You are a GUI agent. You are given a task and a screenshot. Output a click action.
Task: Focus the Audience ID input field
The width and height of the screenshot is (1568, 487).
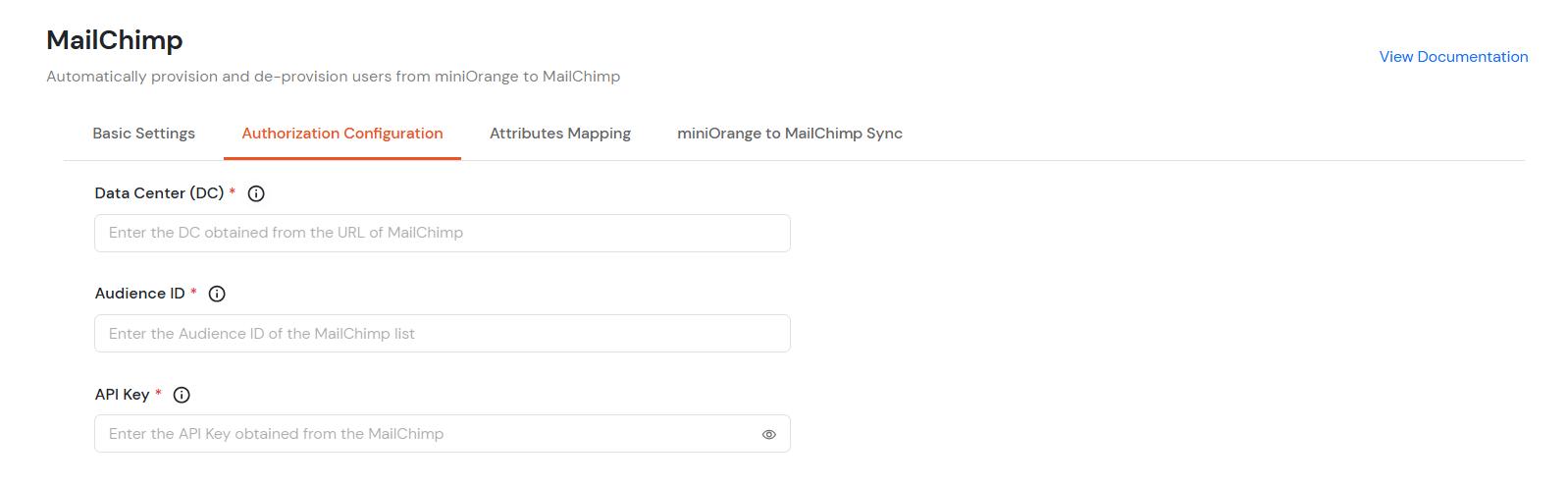click(443, 334)
